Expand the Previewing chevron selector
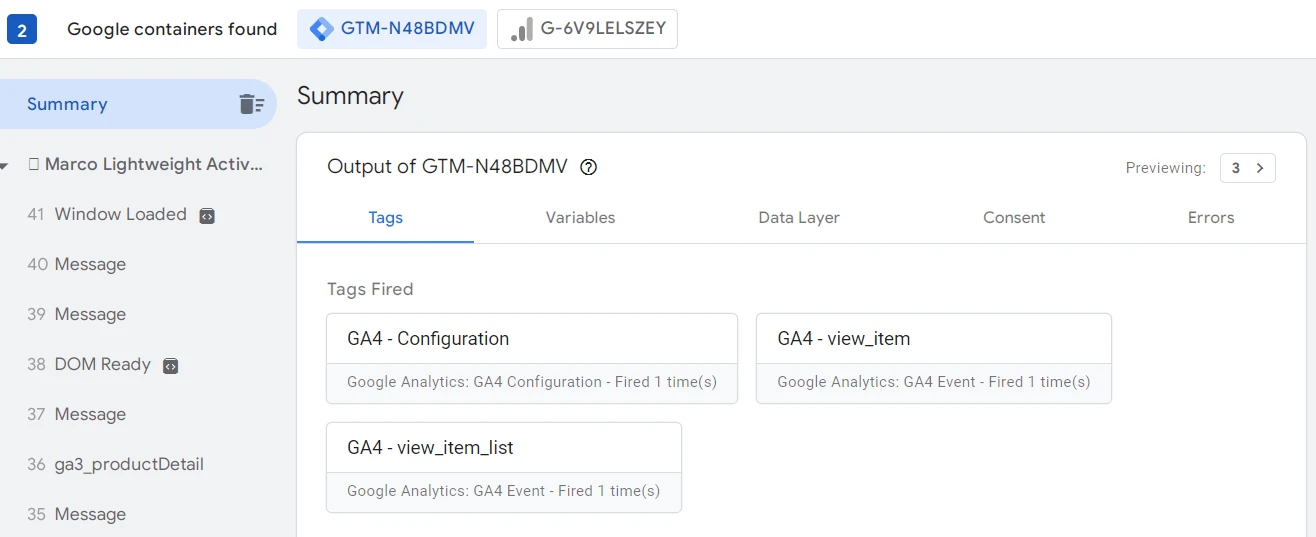The image size is (1316, 537). pos(1259,168)
